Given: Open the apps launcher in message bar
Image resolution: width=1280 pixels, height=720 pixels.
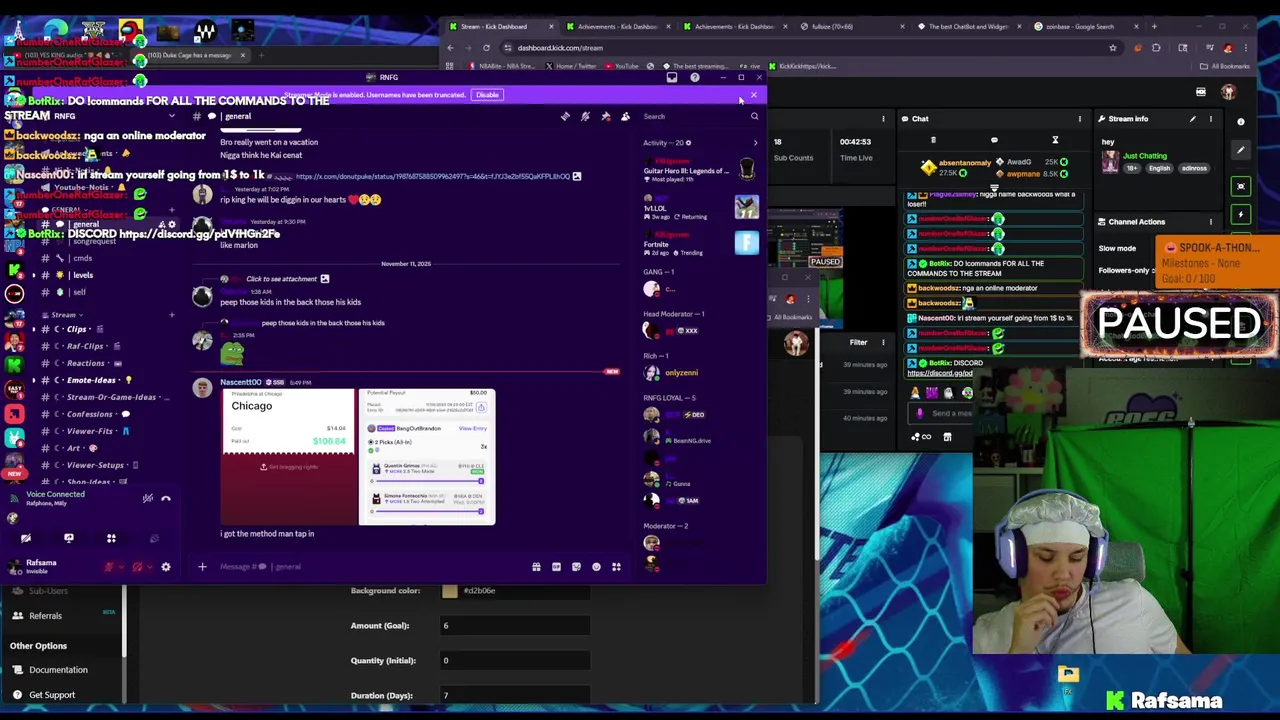Looking at the screenshot, I should (x=616, y=567).
